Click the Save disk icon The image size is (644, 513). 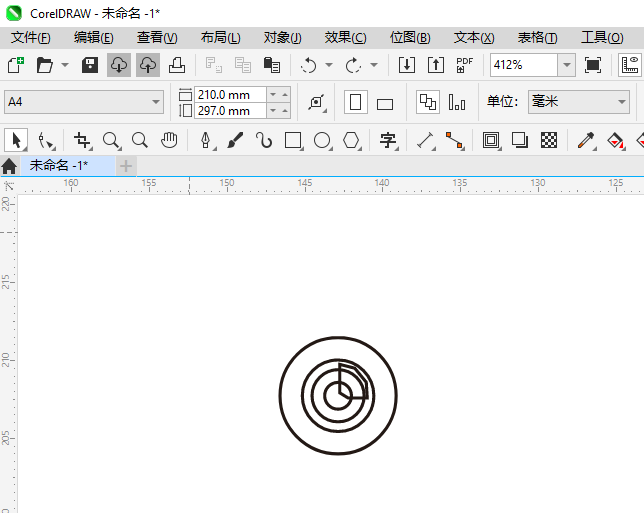pos(90,65)
